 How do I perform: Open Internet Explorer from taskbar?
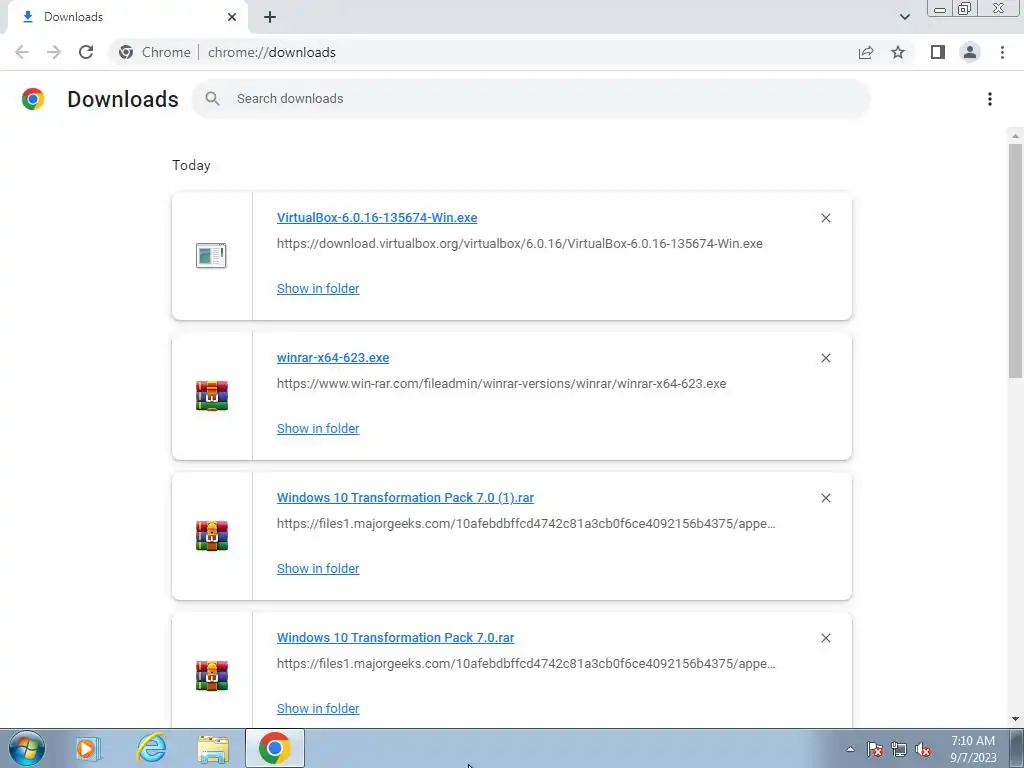click(151, 748)
